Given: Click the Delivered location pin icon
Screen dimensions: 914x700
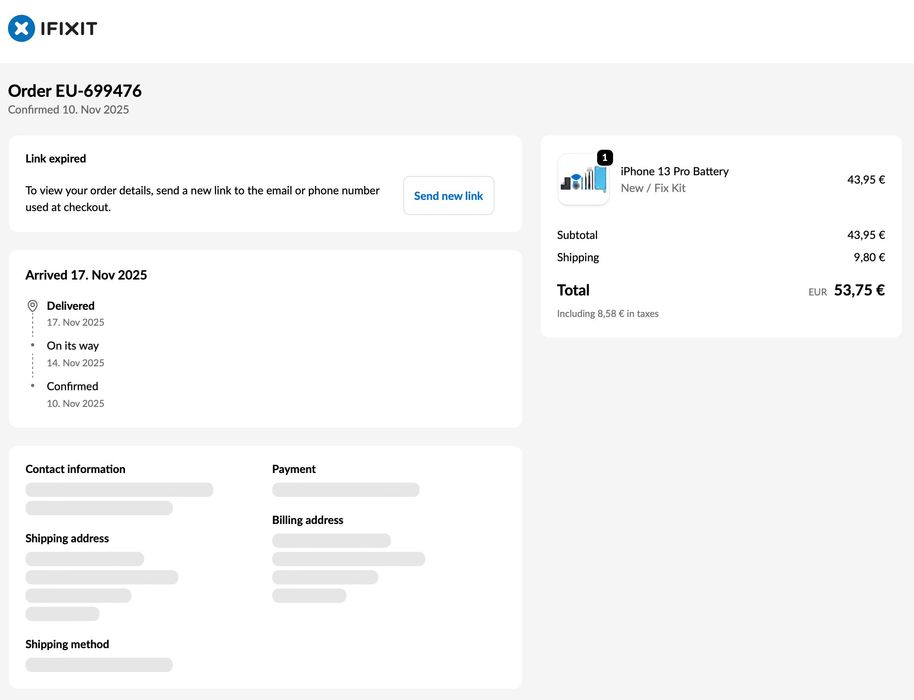Looking at the screenshot, I should [x=33, y=305].
